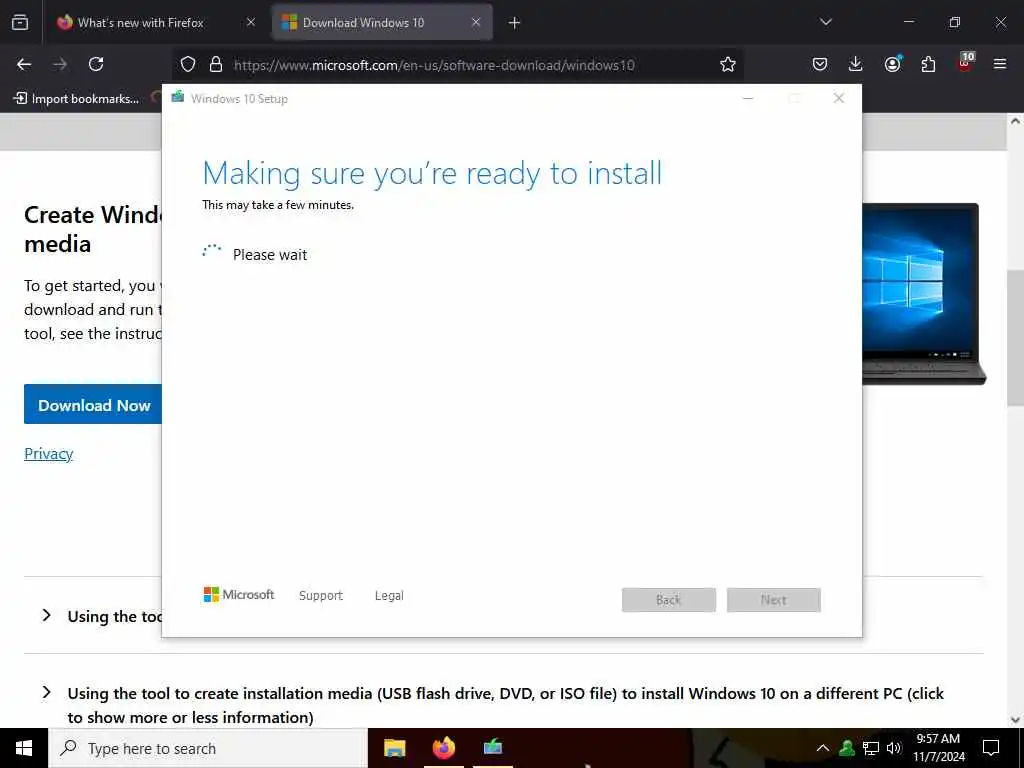
Task: Open the Windows Start menu
Action: [24, 748]
